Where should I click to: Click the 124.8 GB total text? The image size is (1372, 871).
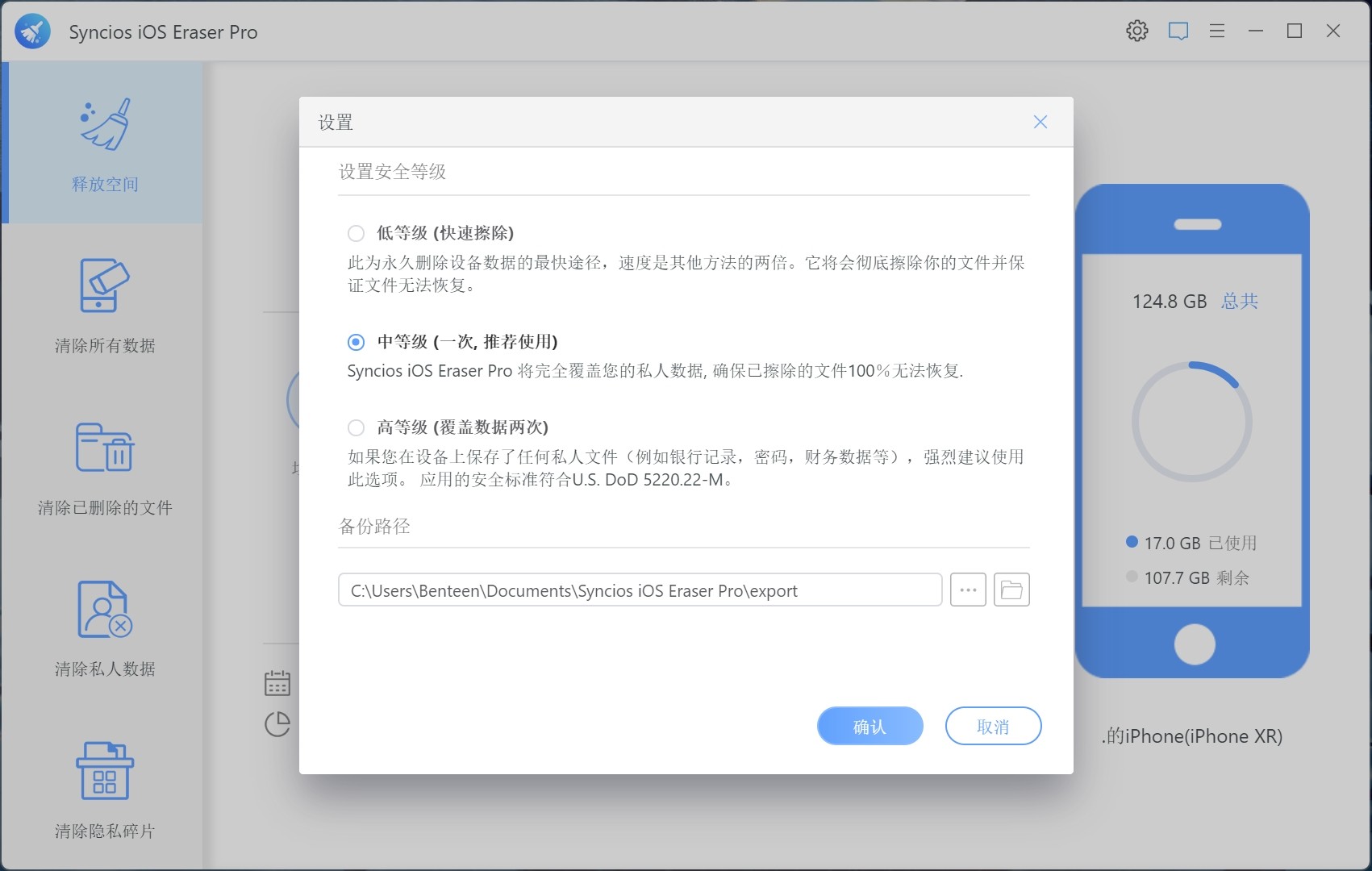(x=1170, y=302)
